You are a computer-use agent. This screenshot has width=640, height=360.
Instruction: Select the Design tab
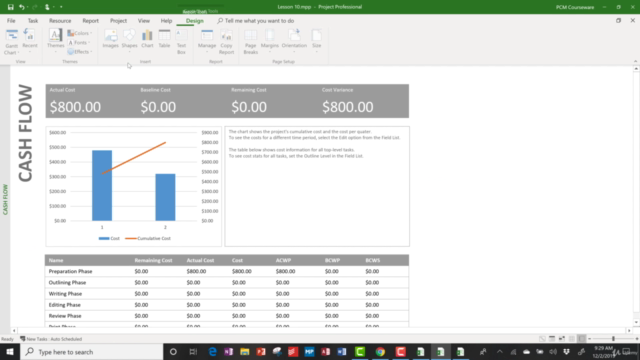(x=194, y=21)
